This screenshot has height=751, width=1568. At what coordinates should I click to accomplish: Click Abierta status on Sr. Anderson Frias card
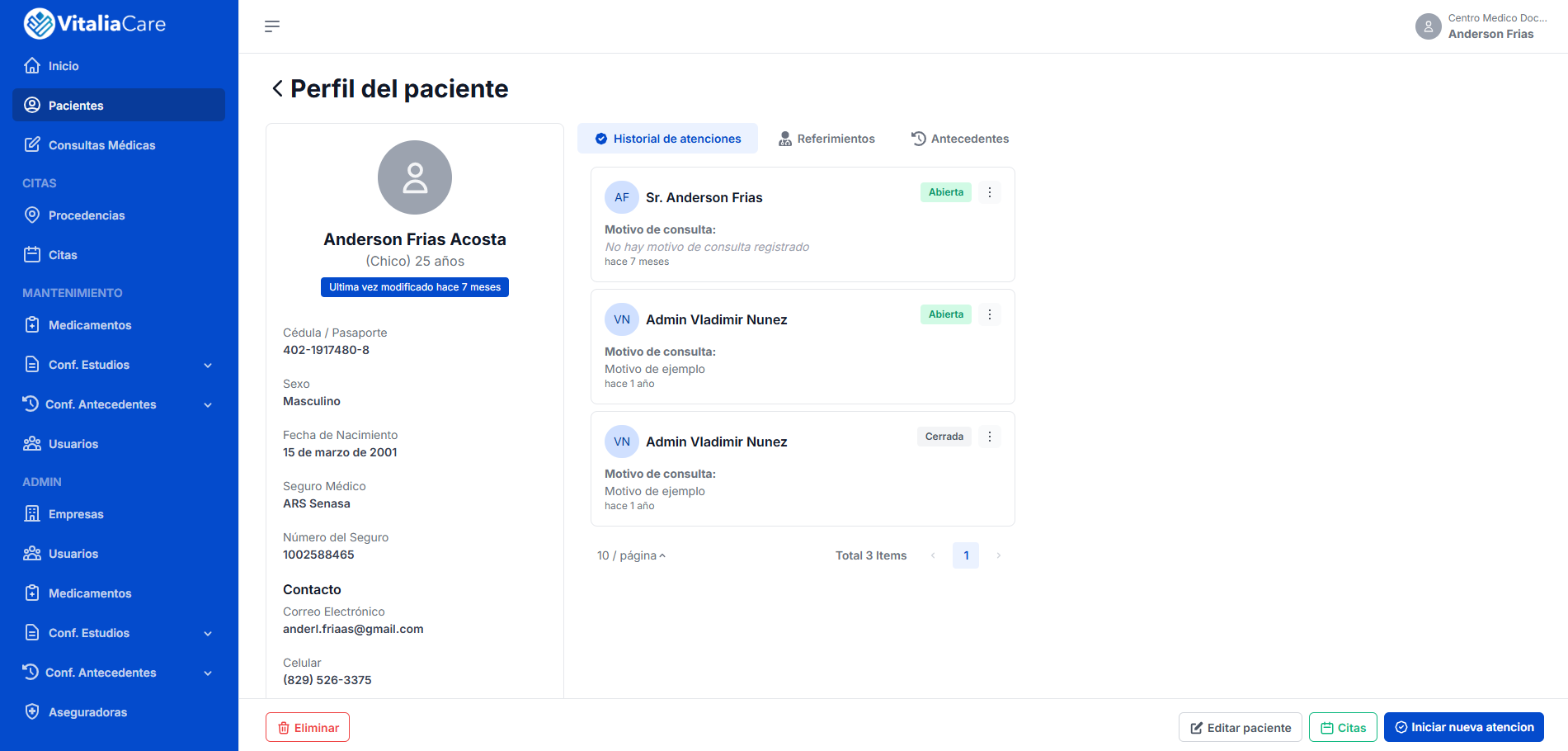point(946,192)
